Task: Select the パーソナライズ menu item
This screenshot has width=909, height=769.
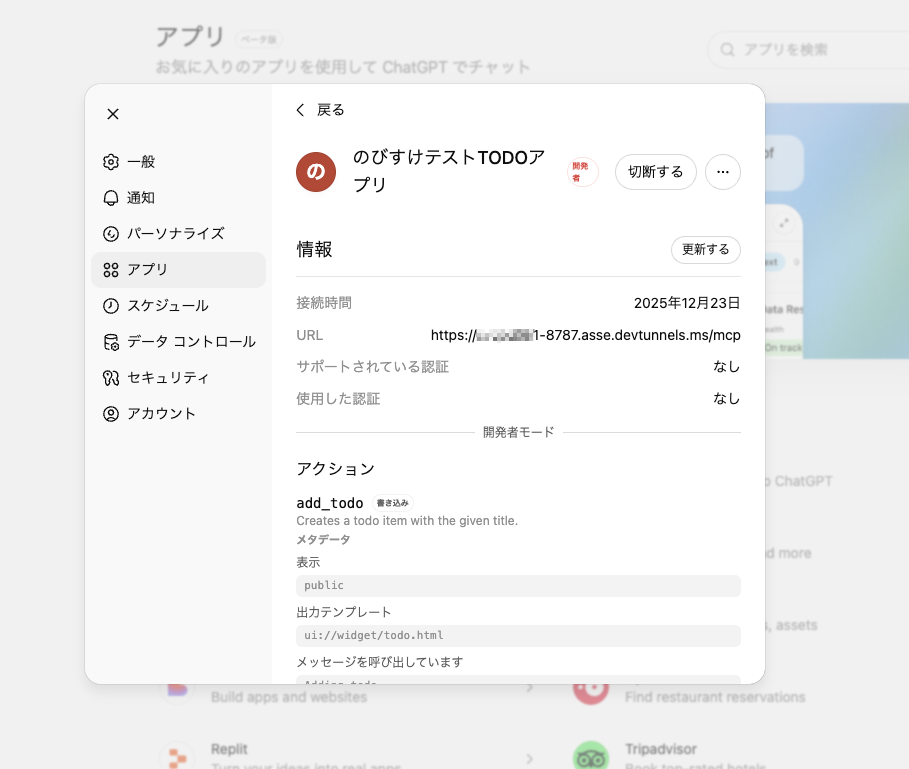Action: (x=179, y=234)
